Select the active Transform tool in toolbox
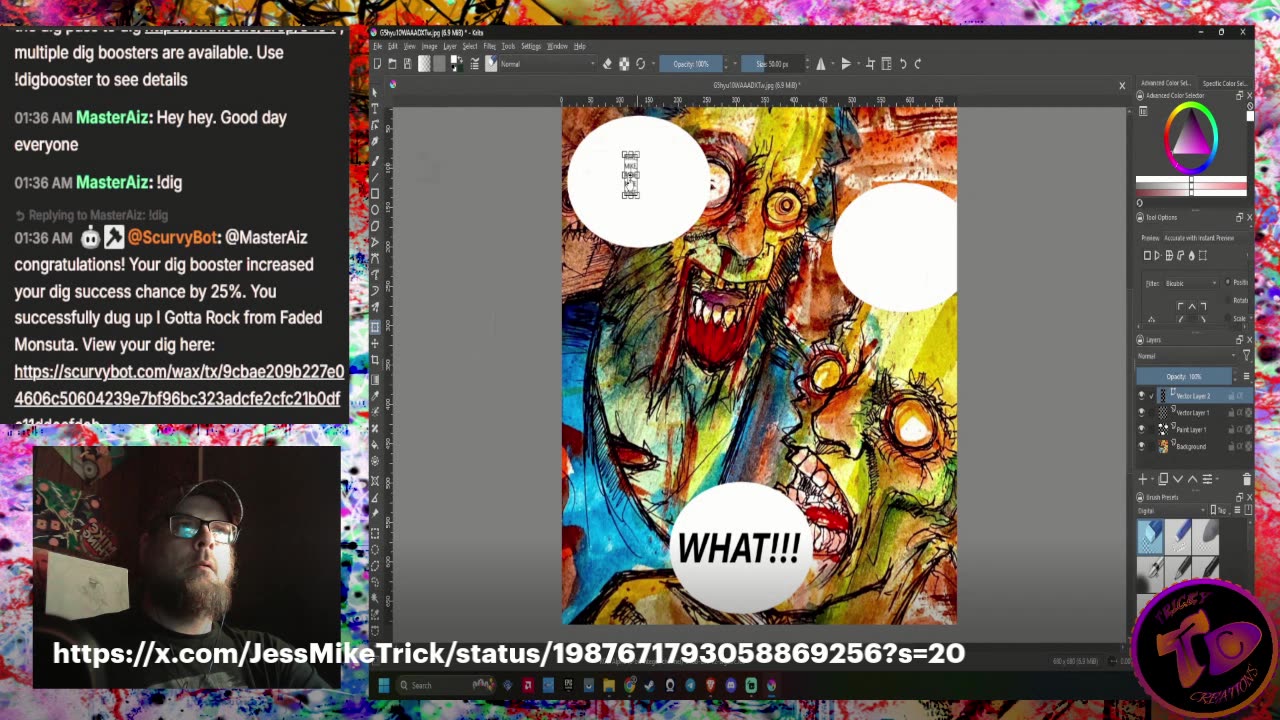Screen dimensions: 1280x720 pos(375,327)
